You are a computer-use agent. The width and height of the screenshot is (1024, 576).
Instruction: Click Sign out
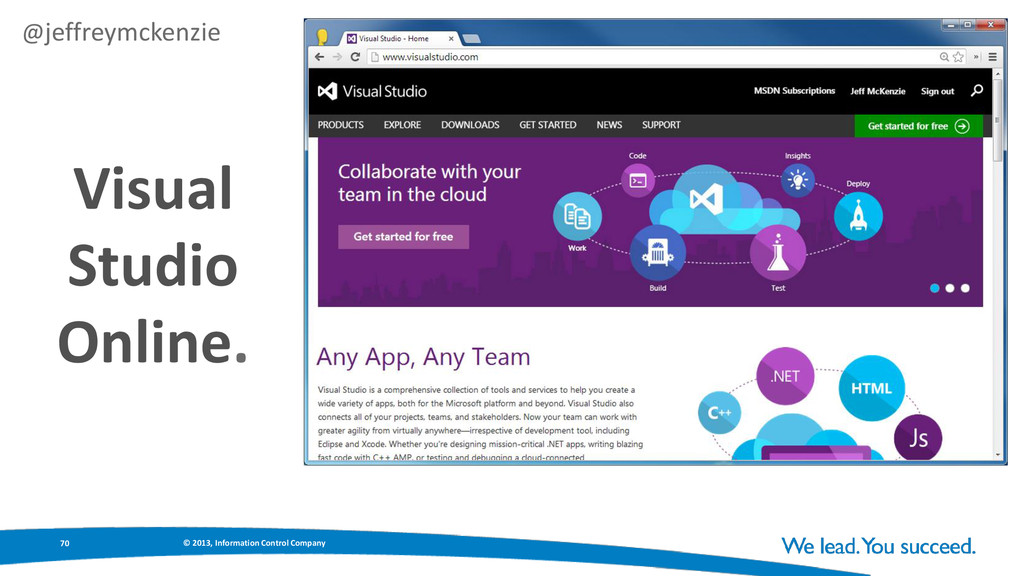coord(937,91)
